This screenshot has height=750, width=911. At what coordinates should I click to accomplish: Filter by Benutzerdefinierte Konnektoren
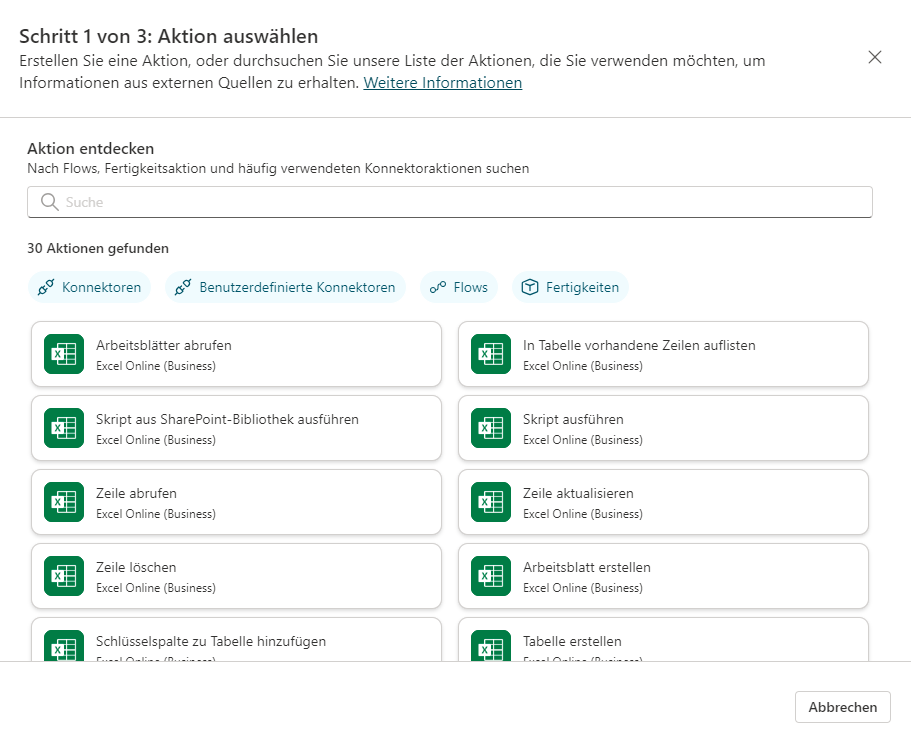pos(285,287)
